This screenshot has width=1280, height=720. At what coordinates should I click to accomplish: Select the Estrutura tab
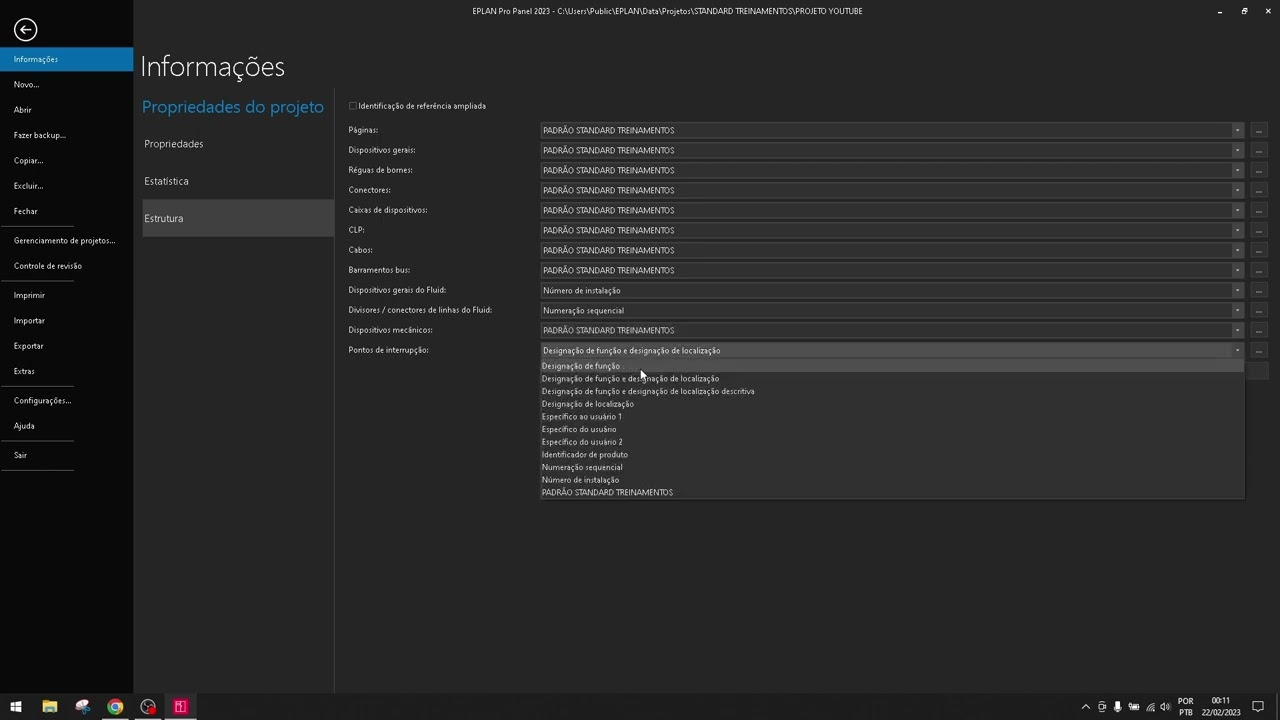(x=238, y=218)
